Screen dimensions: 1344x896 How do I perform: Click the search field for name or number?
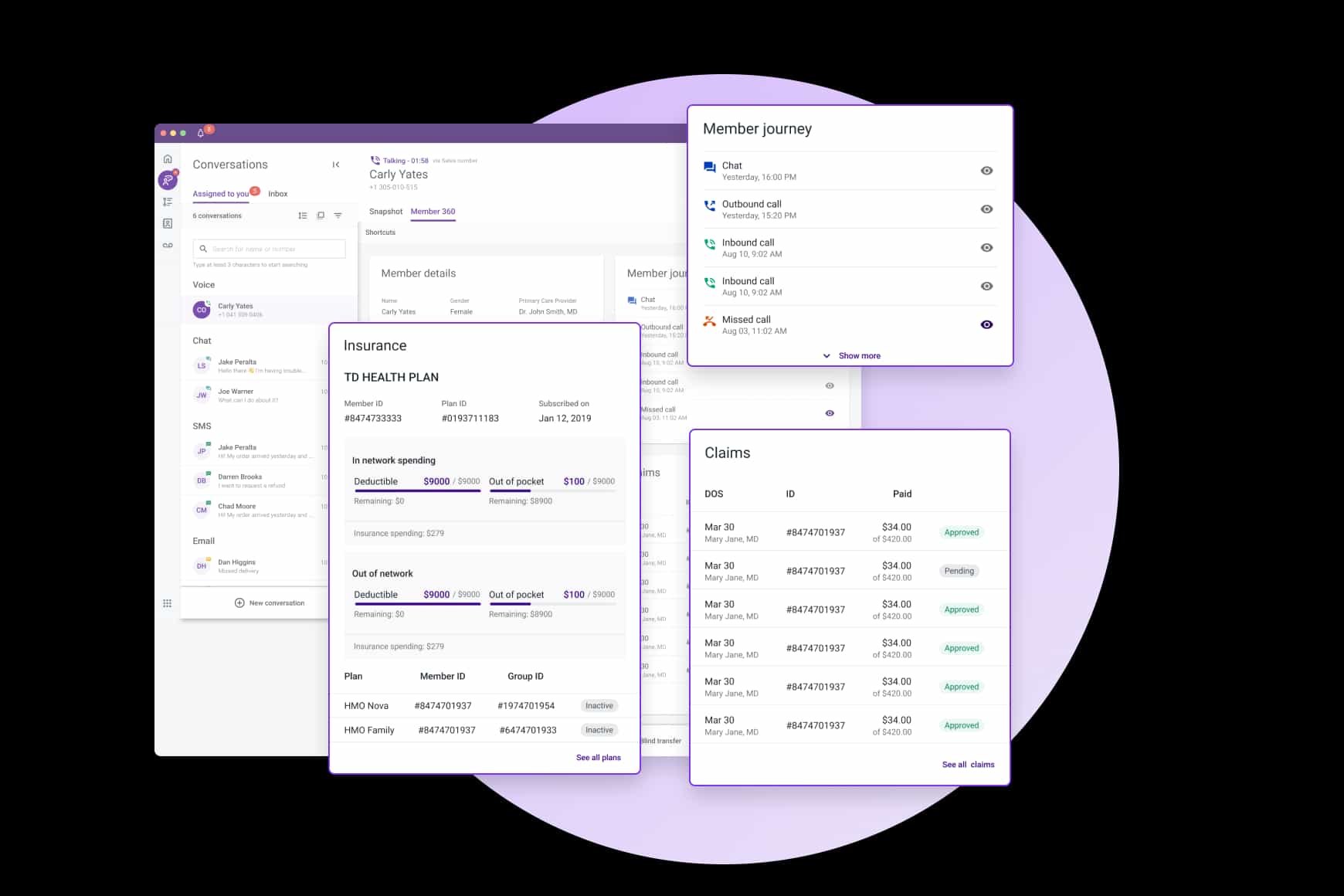268,249
